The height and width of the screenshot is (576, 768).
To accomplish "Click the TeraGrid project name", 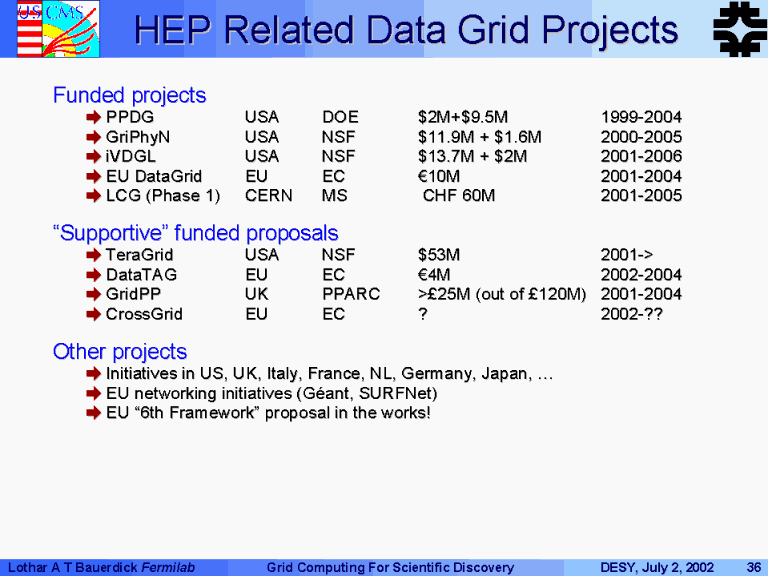I will 140,255.
